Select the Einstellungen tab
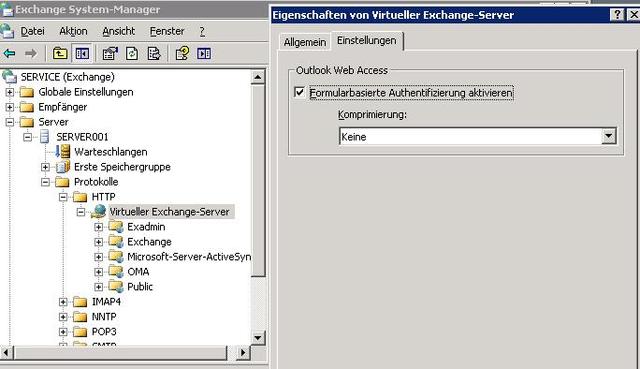Screen dimensions: 640x369 [367, 40]
